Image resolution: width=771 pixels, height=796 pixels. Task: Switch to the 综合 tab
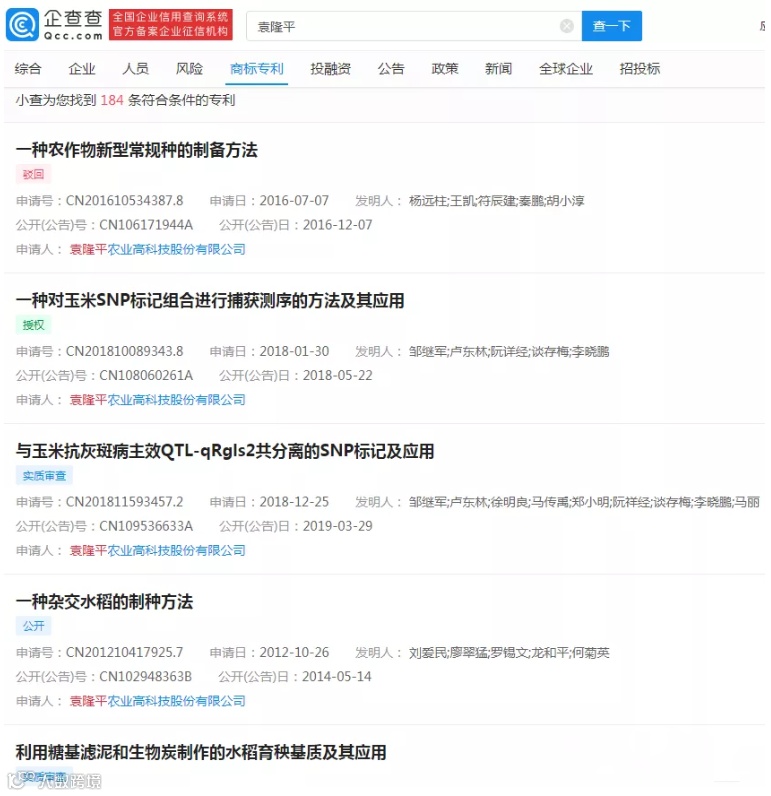coord(28,69)
